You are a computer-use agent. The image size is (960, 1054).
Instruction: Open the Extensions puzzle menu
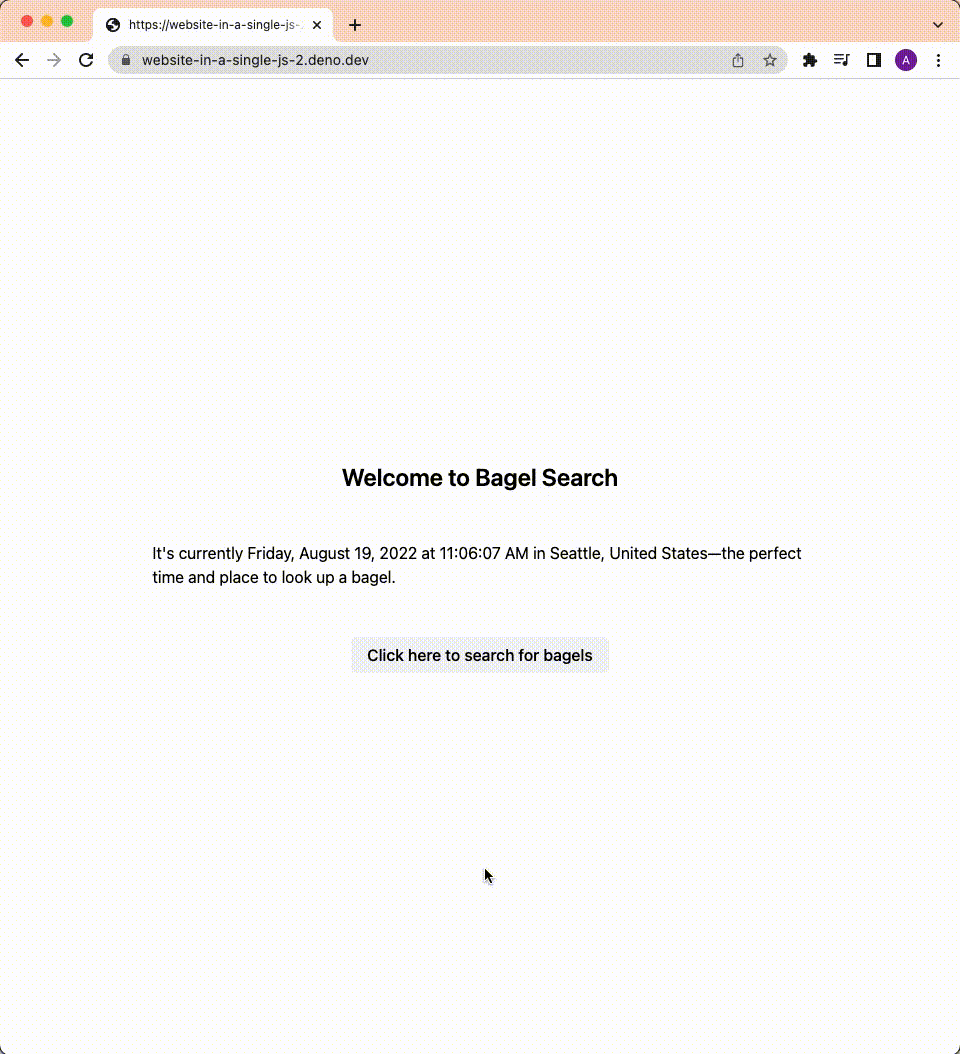(x=810, y=60)
